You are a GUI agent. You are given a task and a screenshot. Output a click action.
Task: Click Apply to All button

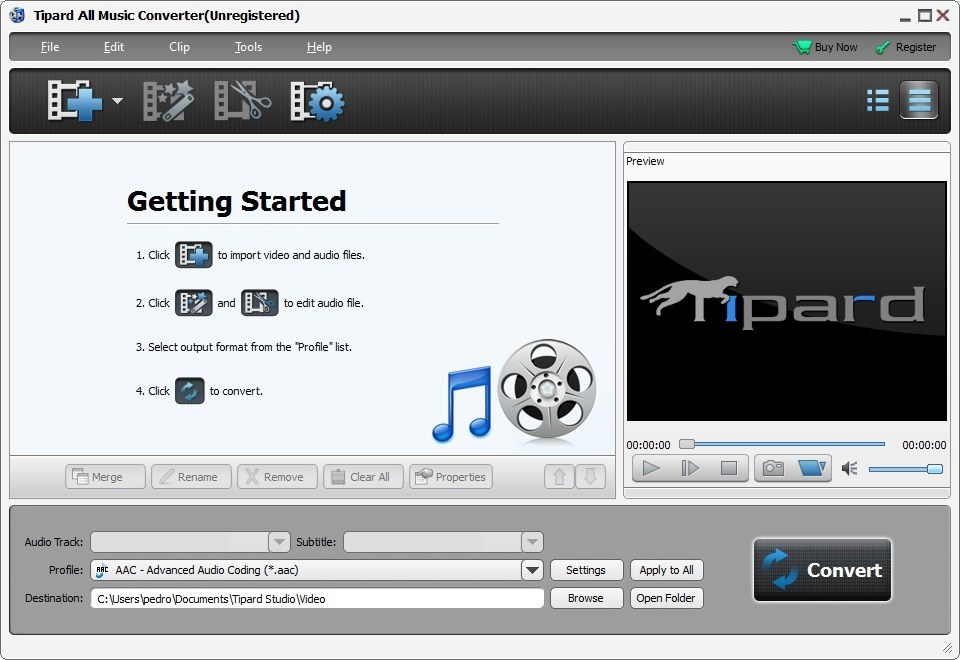click(667, 570)
